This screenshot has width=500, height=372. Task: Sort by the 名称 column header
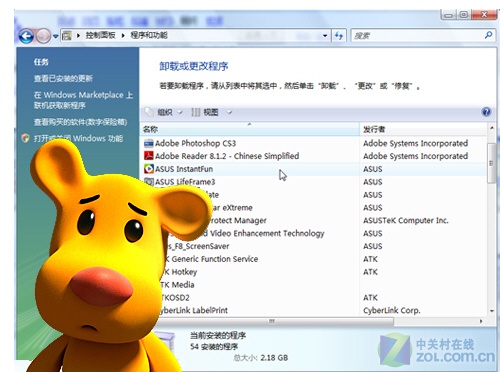point(250,129)
